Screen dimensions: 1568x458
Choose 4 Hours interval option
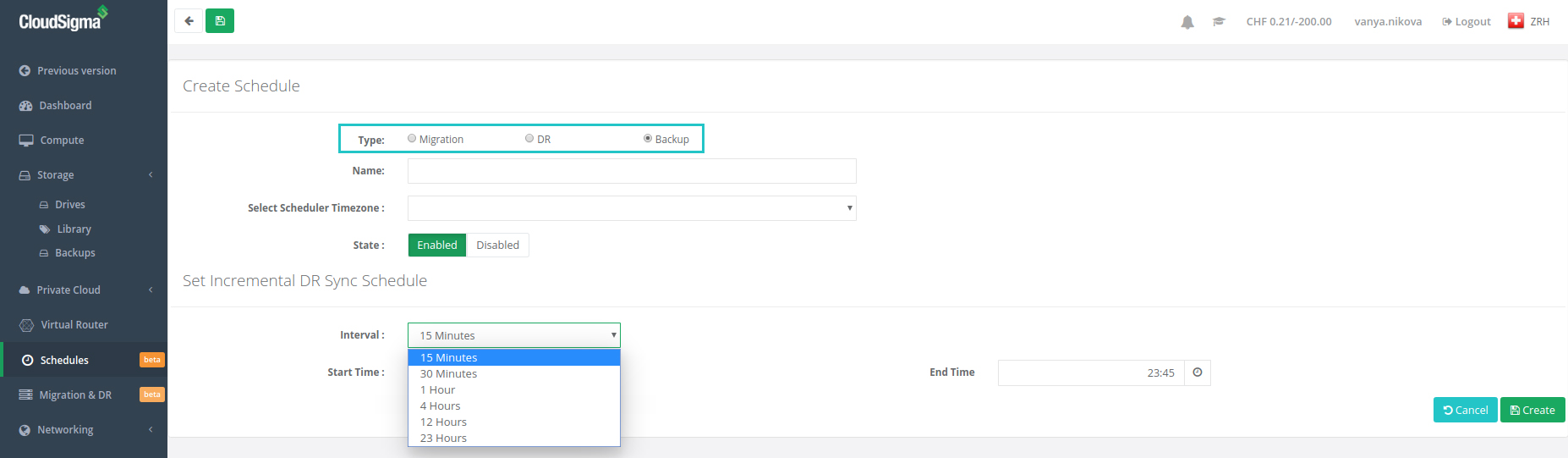[x=514, y=406]
